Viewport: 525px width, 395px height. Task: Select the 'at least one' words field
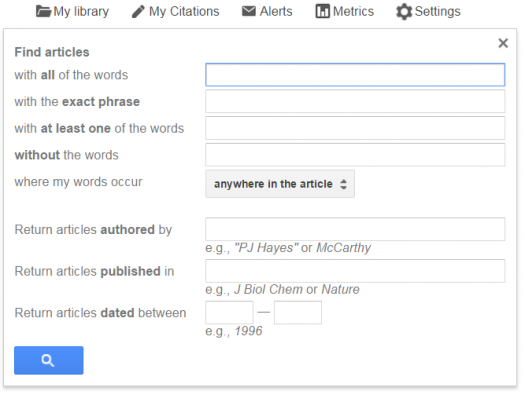355,128
